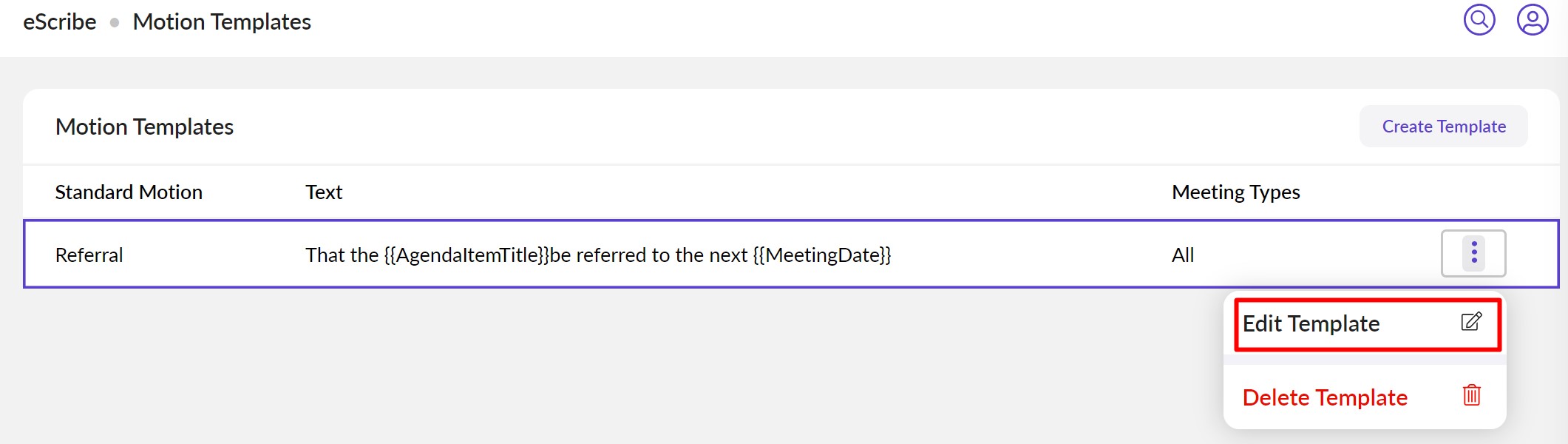
Task: Click the {{MeetingDate}} placeholder text
Action: point(822,255)
